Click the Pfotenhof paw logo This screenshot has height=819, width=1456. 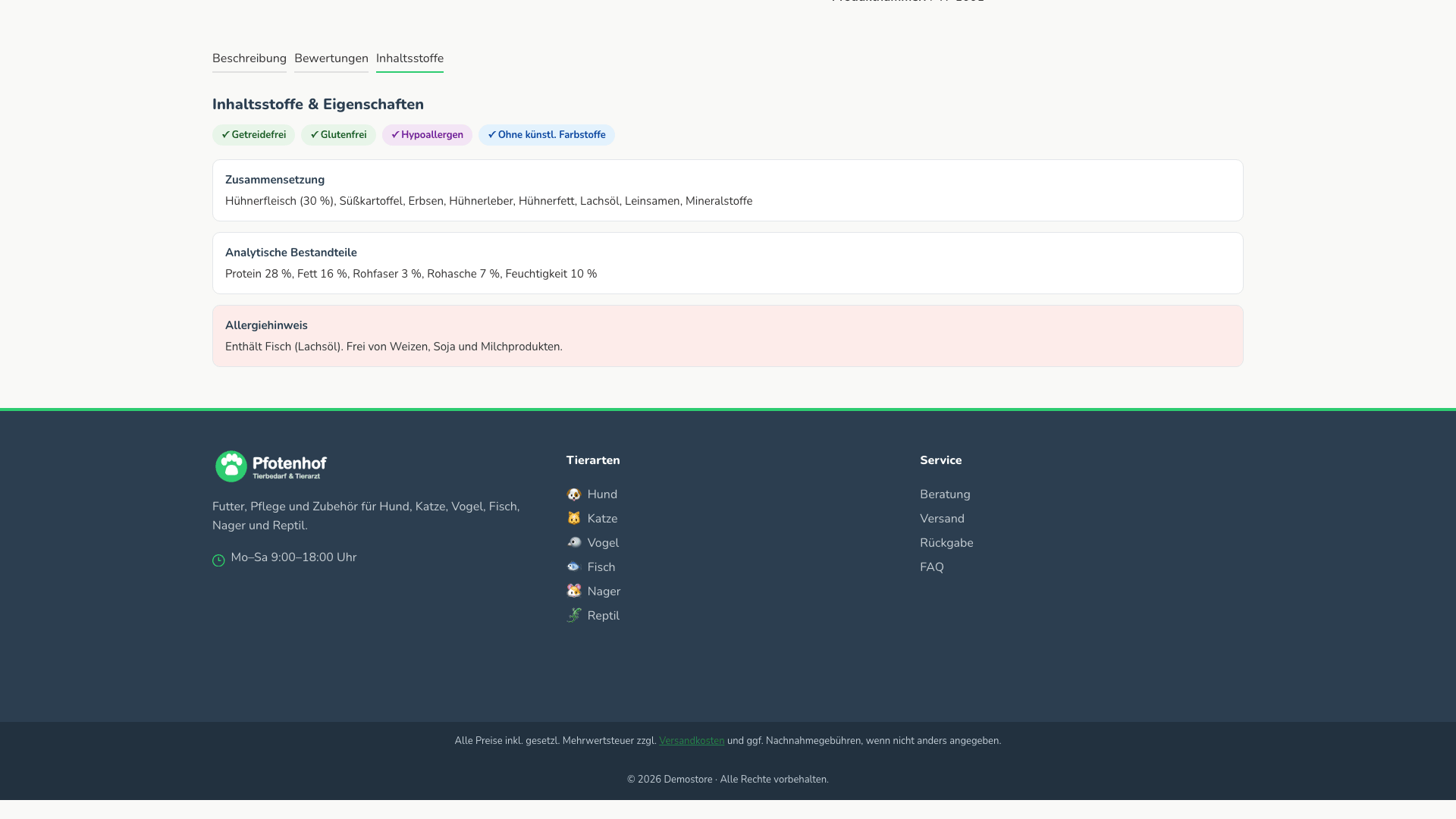click(271, 466)
